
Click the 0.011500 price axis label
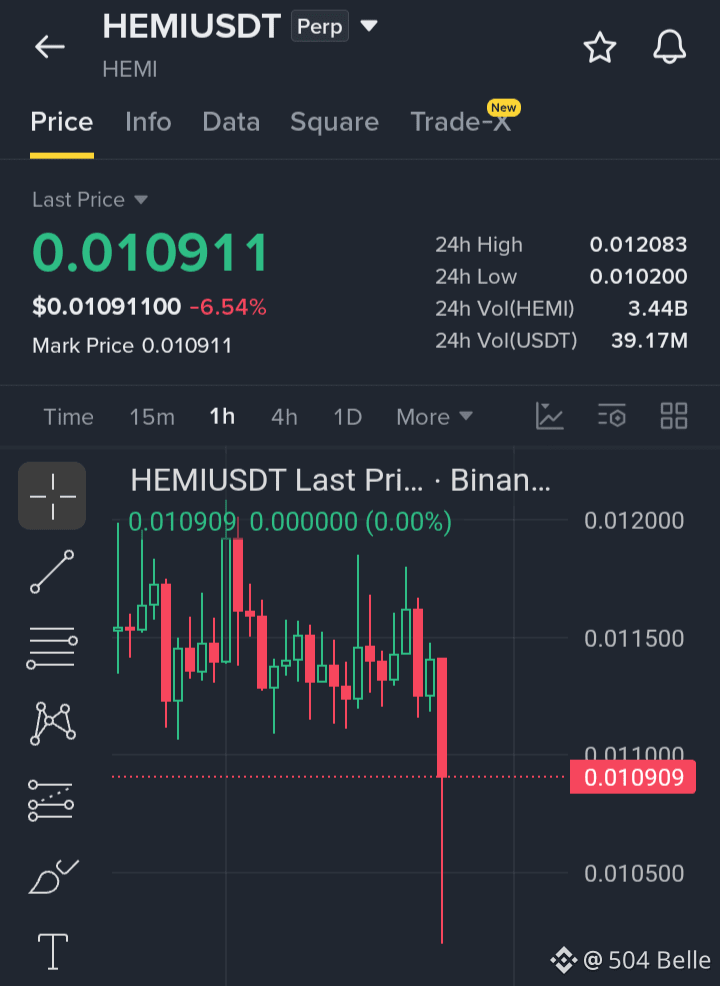pos(633,639)
